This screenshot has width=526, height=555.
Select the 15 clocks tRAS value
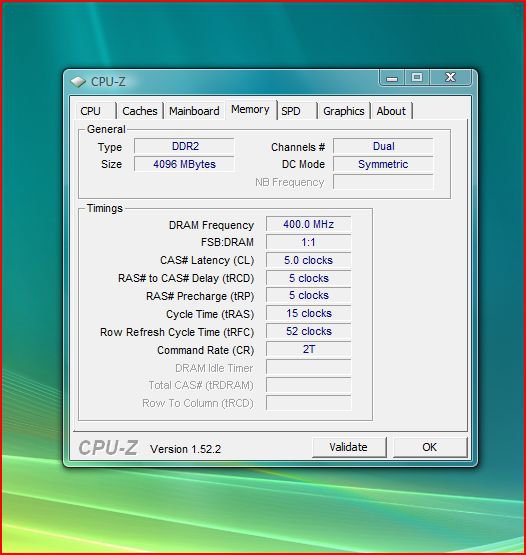click(309, 313)
